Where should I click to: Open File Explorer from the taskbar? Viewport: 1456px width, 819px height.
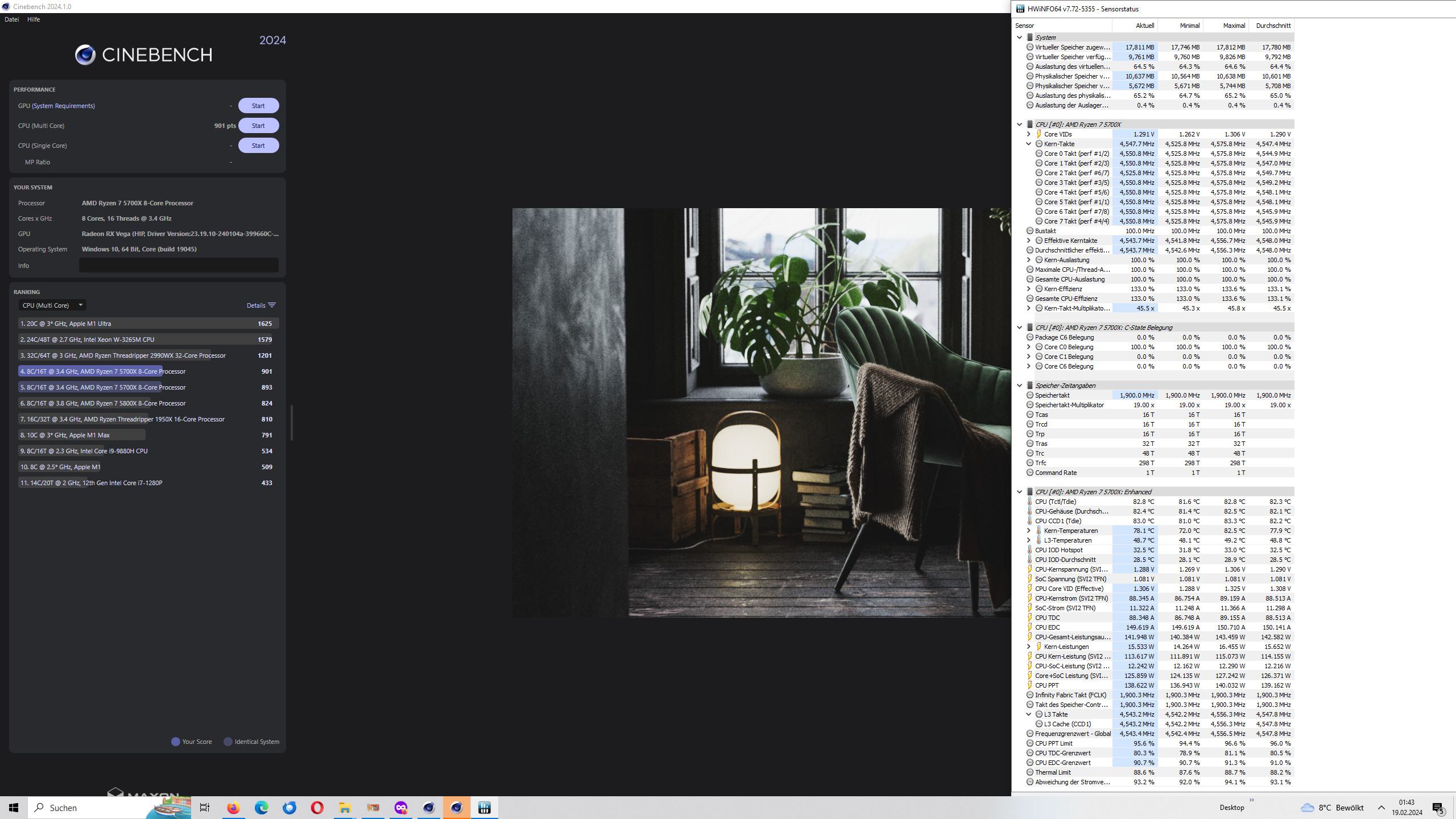tap(345, 808)
